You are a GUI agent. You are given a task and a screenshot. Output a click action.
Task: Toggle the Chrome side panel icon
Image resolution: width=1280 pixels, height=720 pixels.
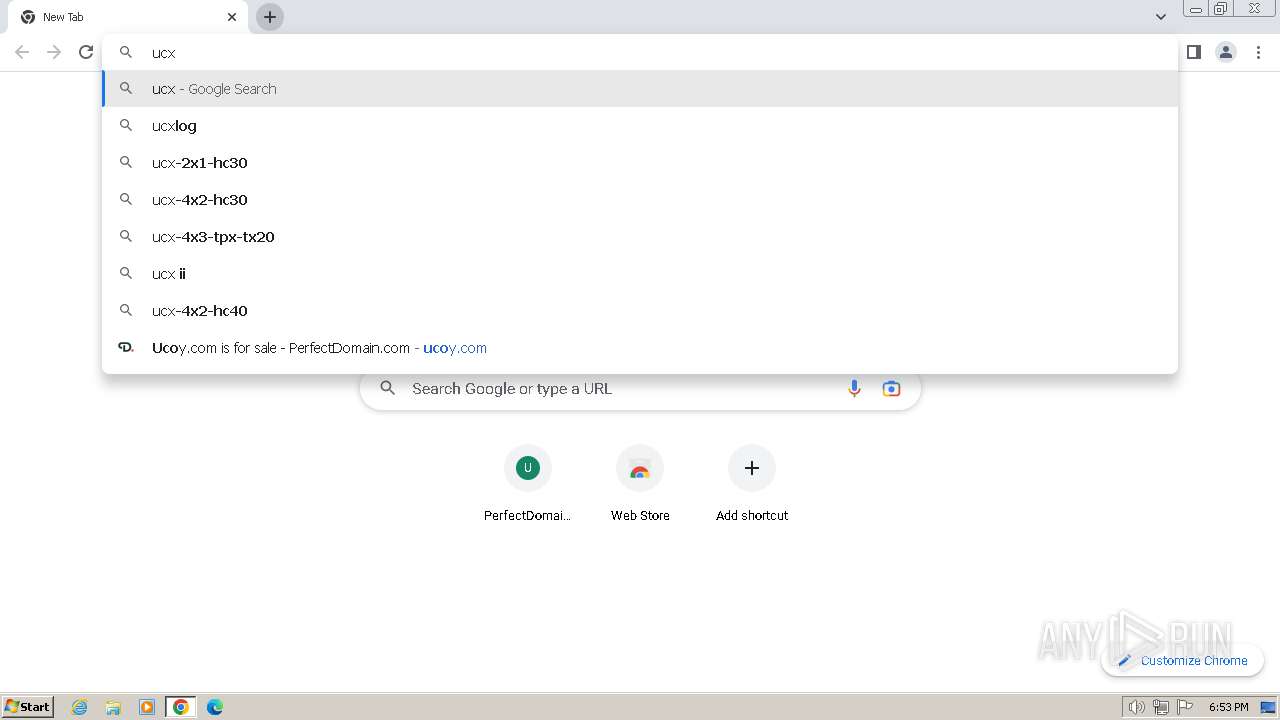pos(1194,52)
